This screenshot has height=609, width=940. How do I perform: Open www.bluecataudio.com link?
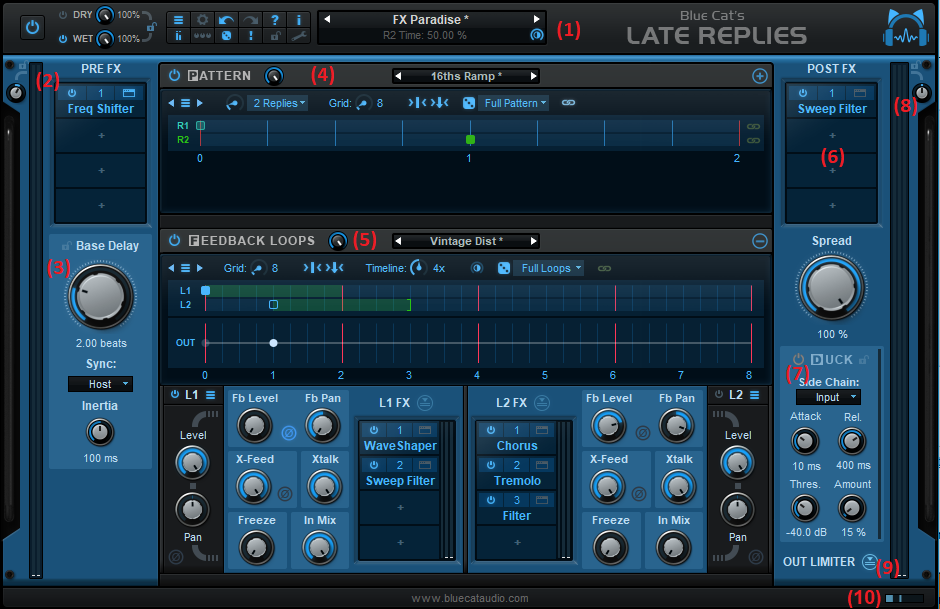point(470,598)
